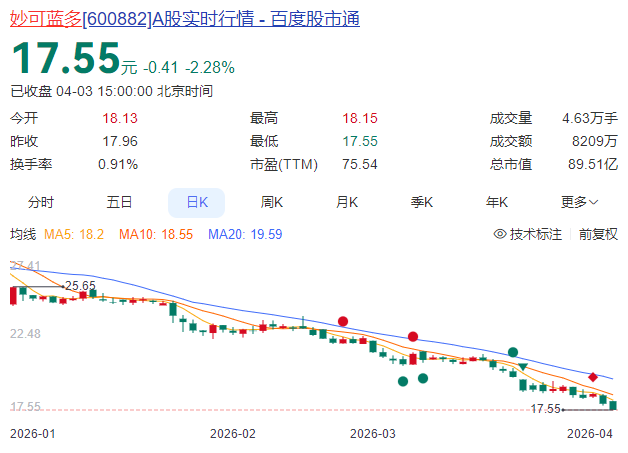The height and width of the screenshot is (453, 628).
Task: Click the -2.28% change percentage
Action: pos(210,67)
